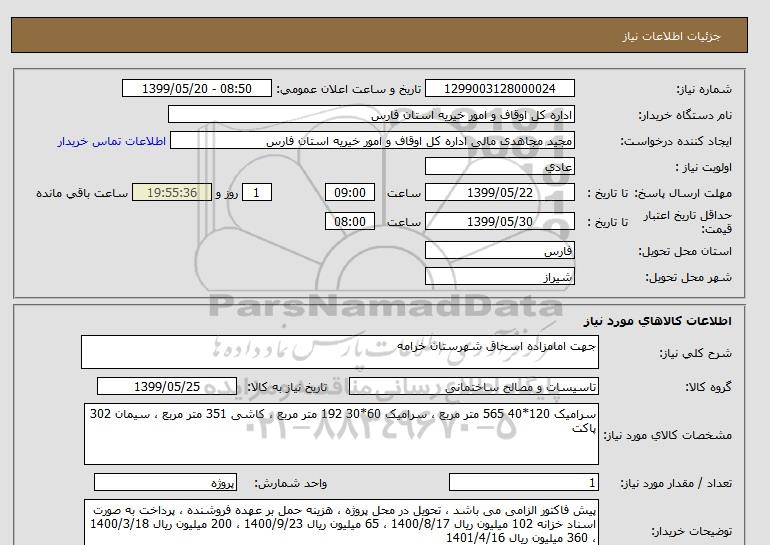Click the need date field 1399/05/25

[167, 387]
